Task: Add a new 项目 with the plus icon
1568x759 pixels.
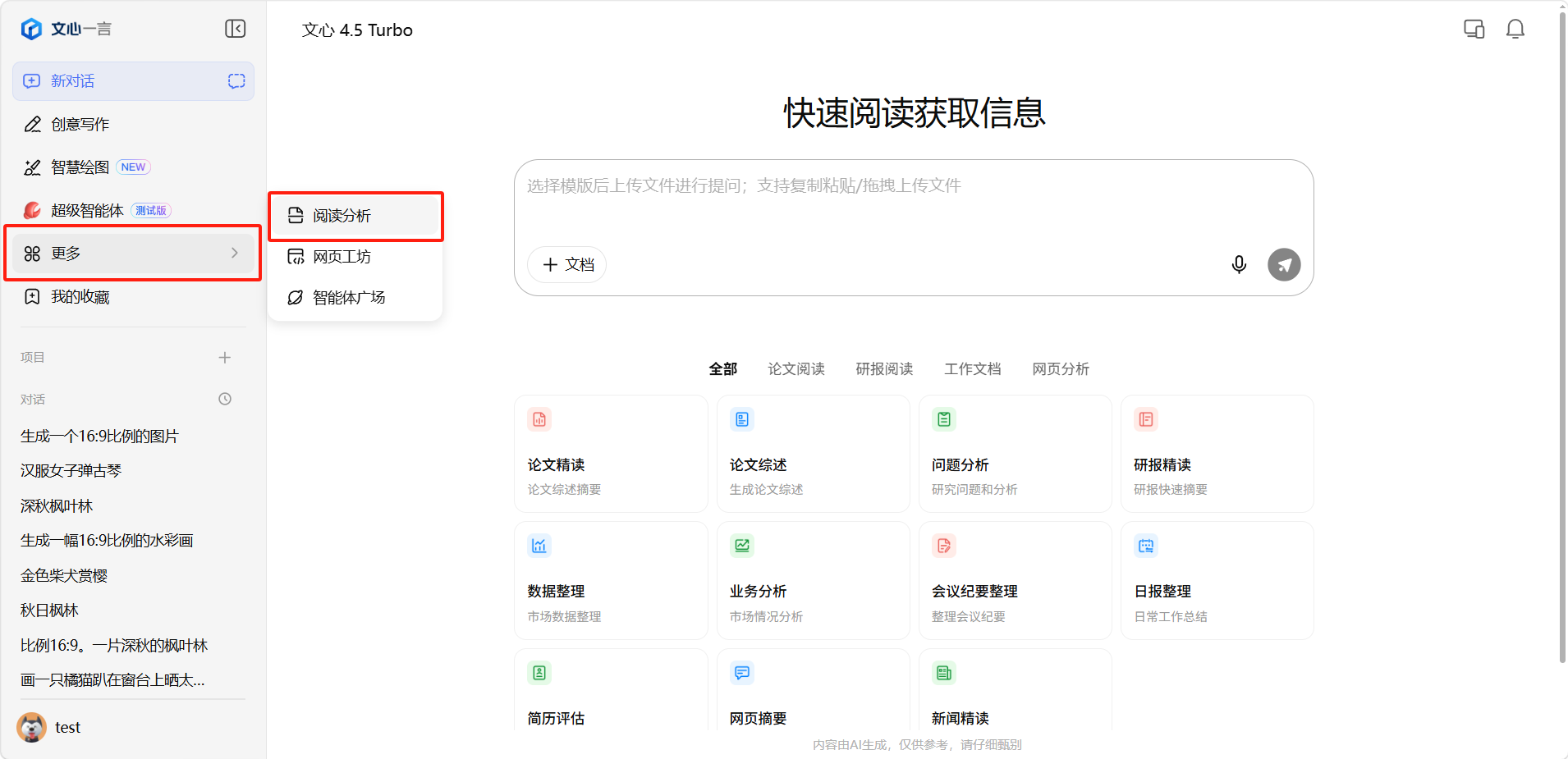Action: 225,357
